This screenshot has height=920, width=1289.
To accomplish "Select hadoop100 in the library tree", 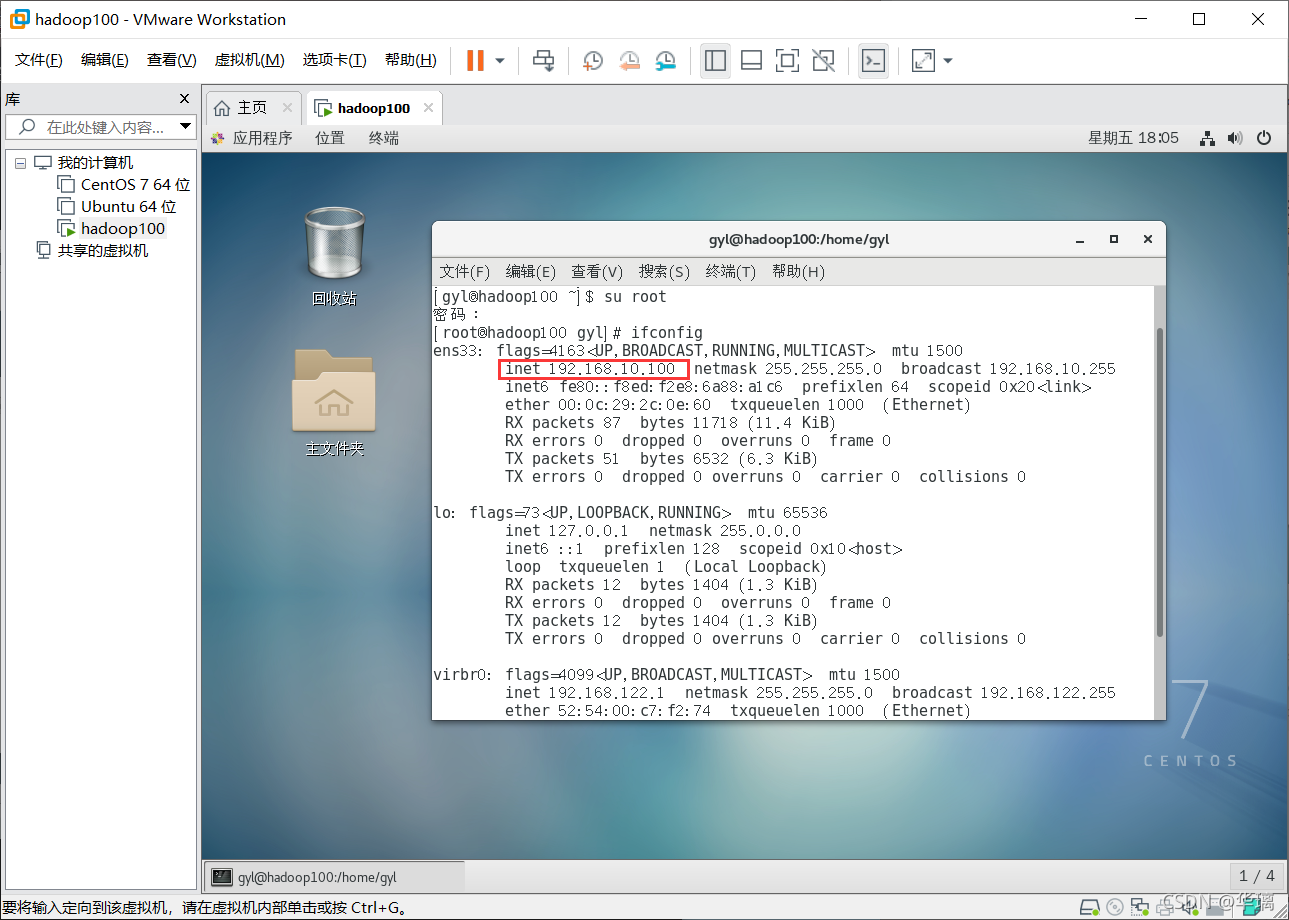I will click(x=122, y=228).
